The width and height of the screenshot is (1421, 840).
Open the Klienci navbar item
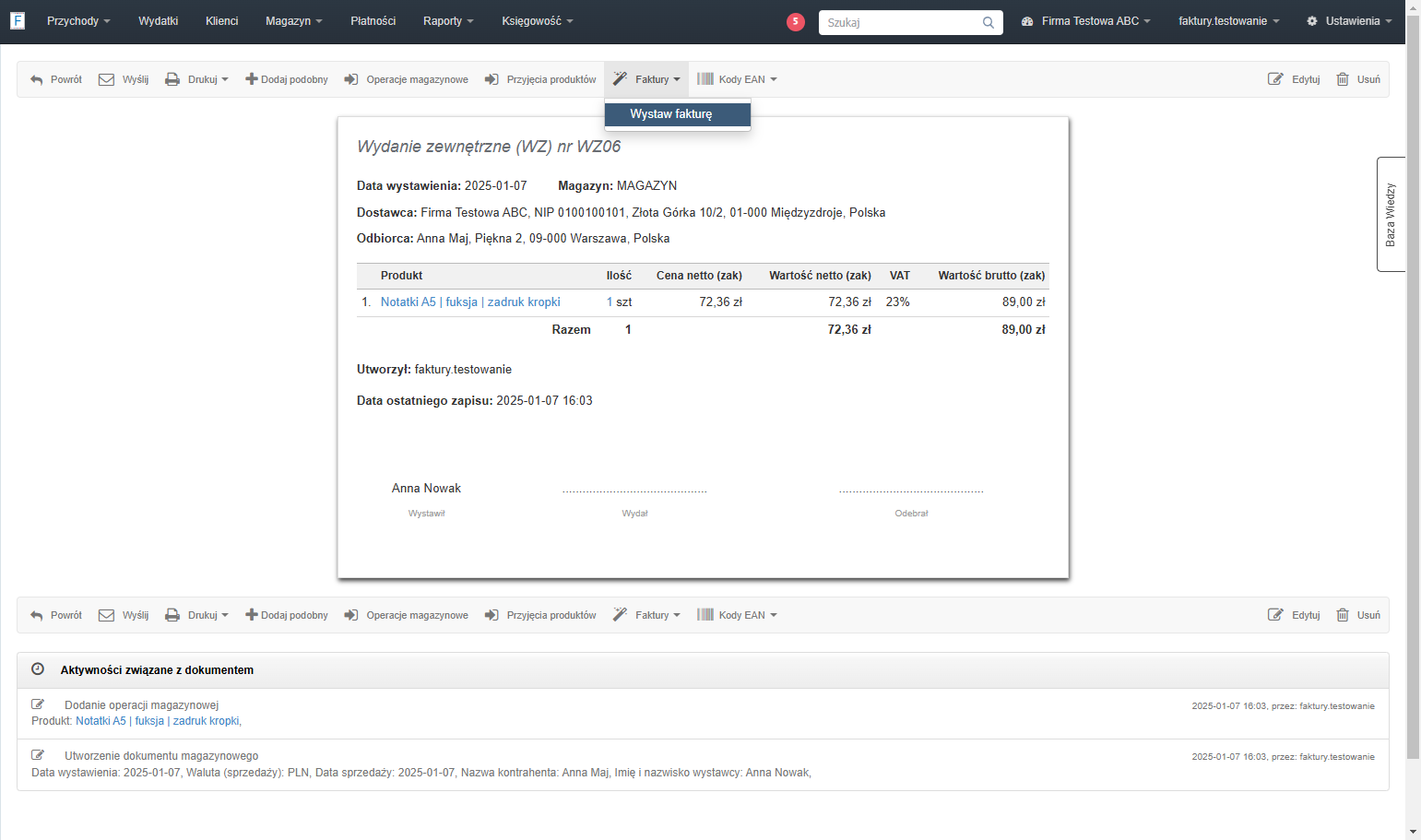pos(222,21)
